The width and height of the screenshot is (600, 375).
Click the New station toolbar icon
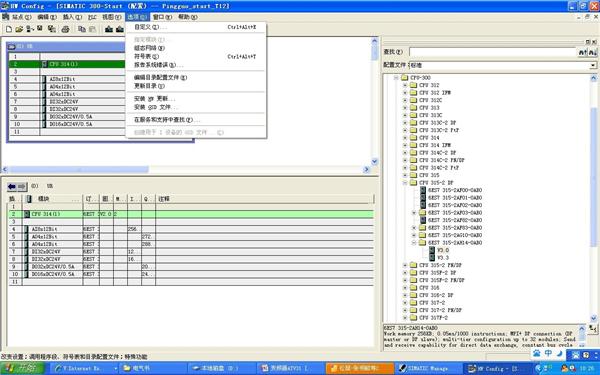pos(9,29)
